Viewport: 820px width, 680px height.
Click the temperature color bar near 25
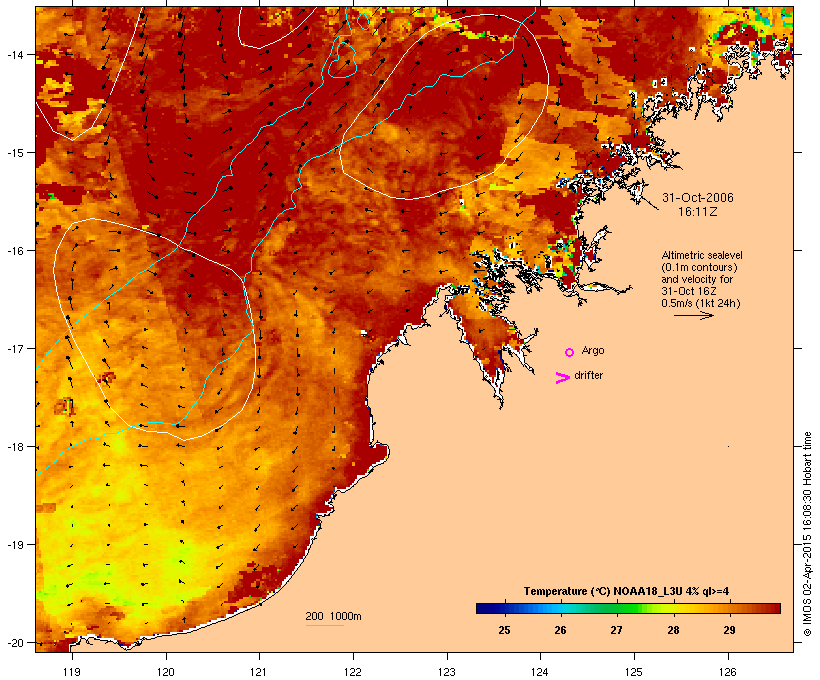pyautogui.click(x=504, y=608)
